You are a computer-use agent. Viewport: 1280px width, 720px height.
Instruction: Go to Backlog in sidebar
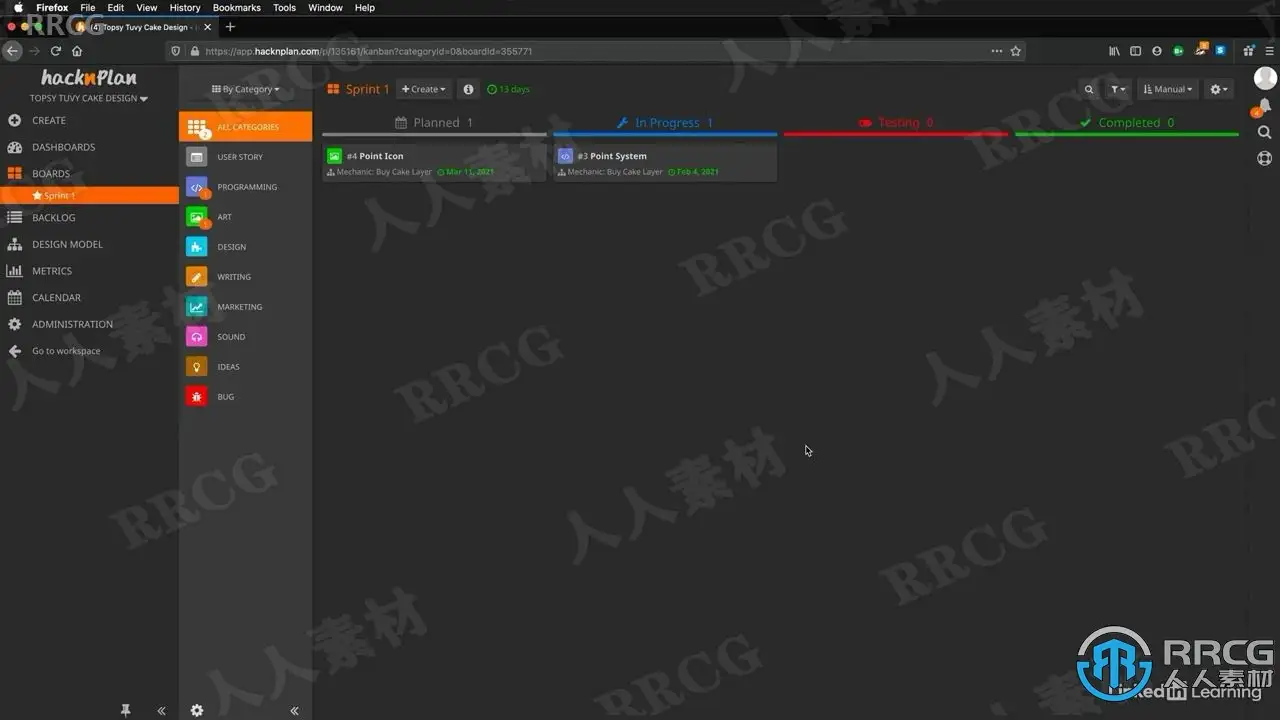coord(54,217)
